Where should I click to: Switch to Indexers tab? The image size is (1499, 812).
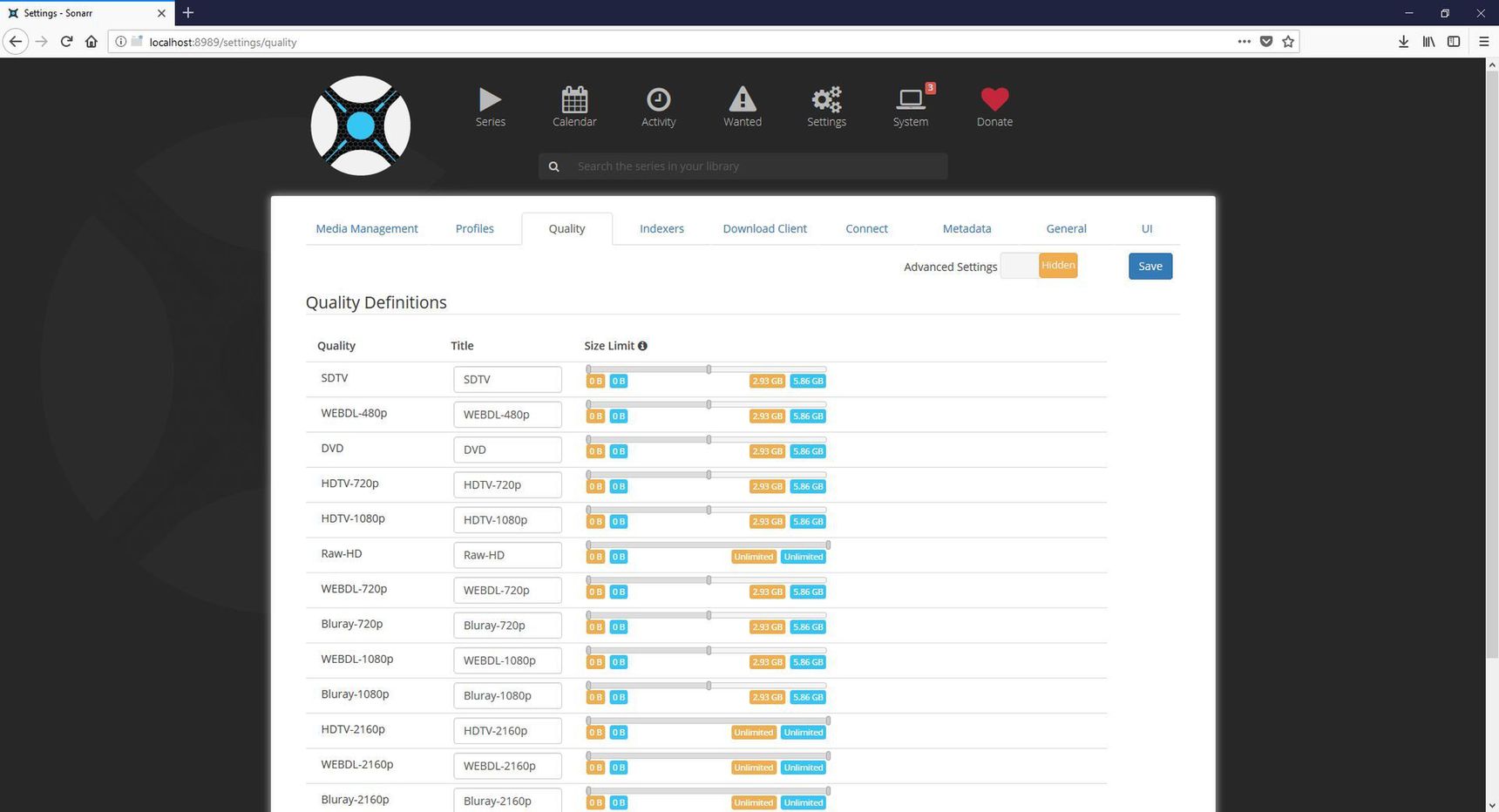pos(661,228)
